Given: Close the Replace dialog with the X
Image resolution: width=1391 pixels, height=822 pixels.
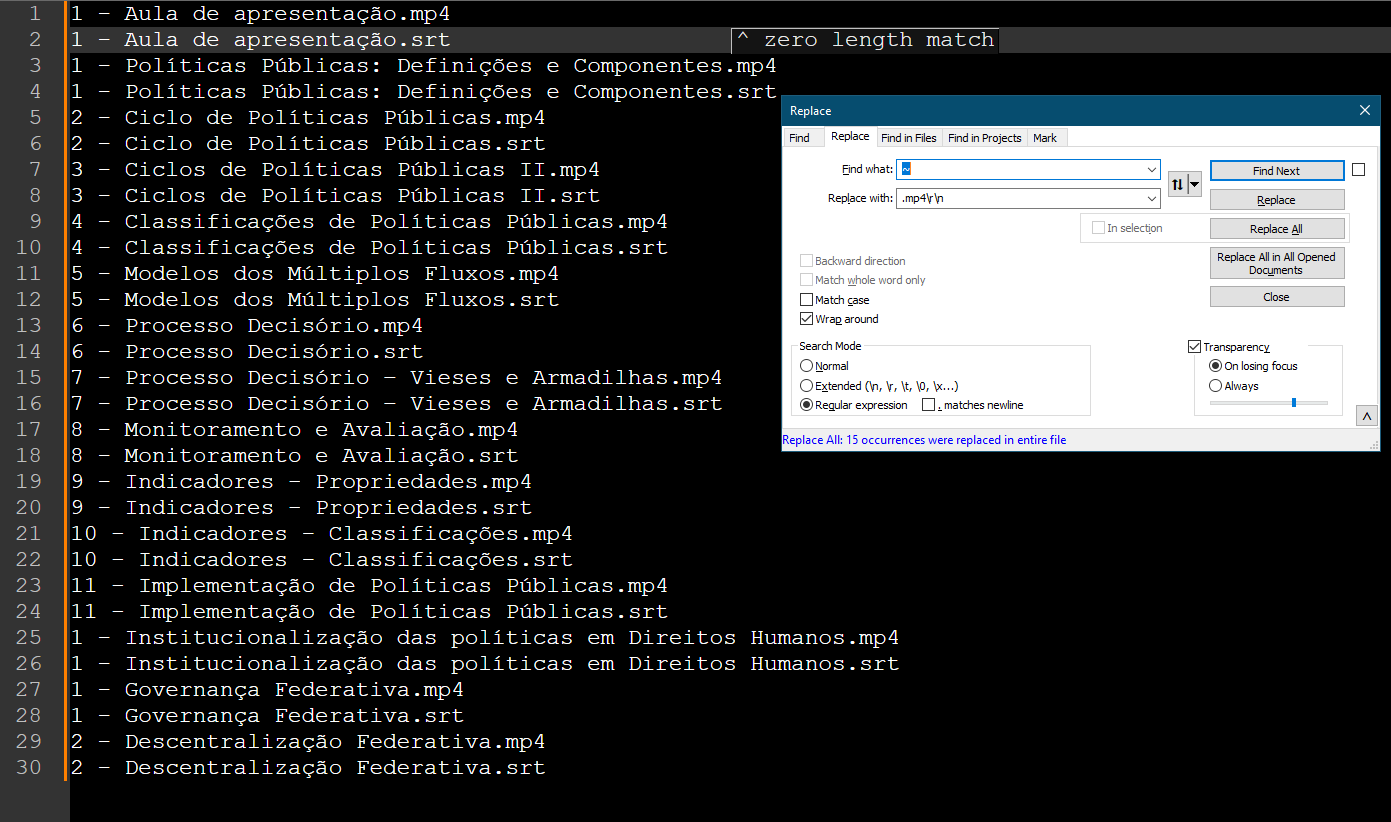Looking at the screenshot, I should tap(1365, 111).
